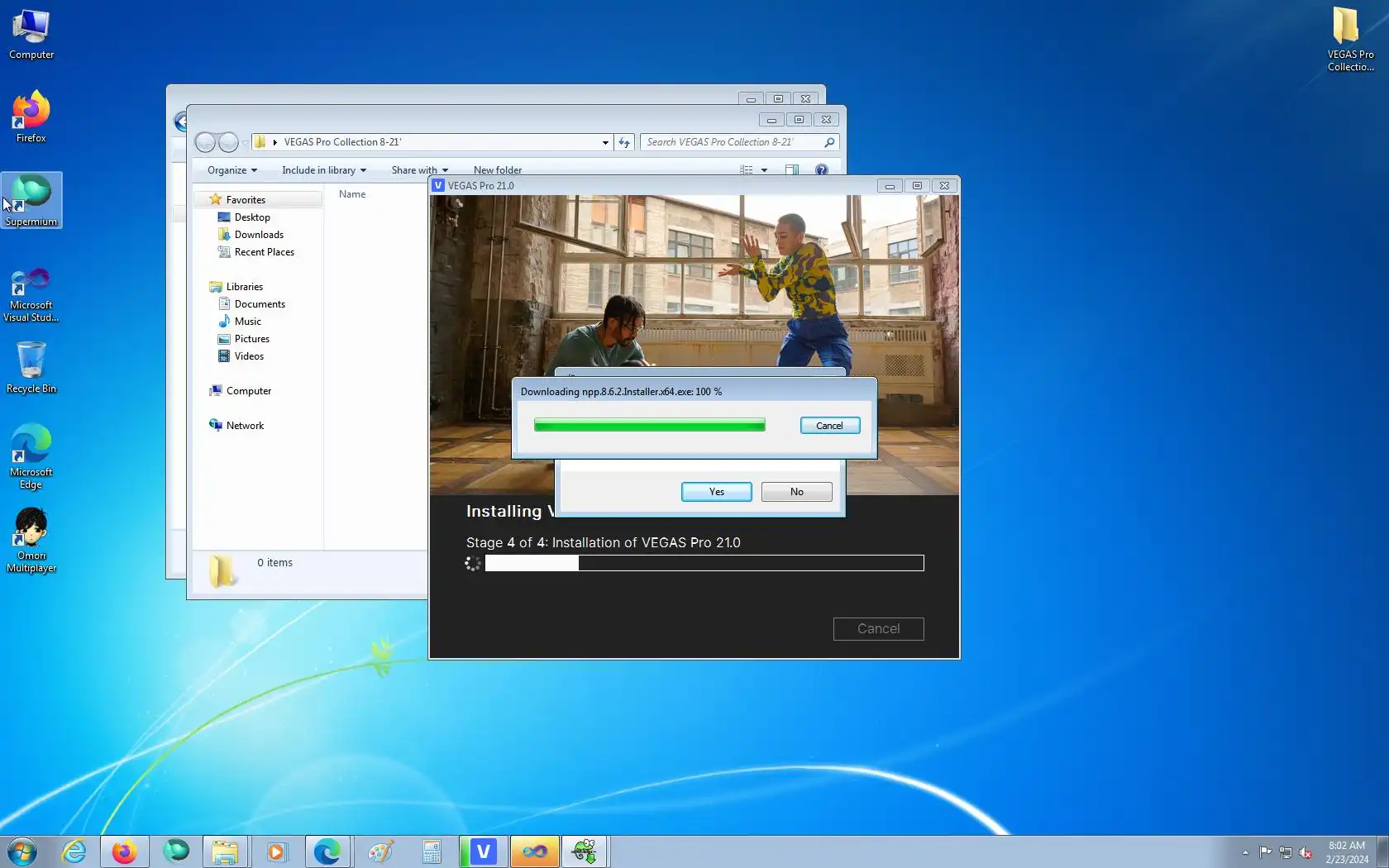The height and width of the screenshot is (868, 1389).
Task: Click No in the confirmation dialog
Action: tap(797, 492)
